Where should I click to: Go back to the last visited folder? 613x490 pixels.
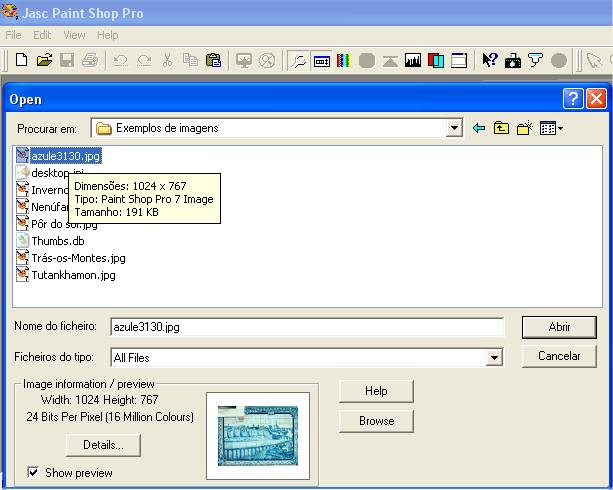(x=479, y=128)
